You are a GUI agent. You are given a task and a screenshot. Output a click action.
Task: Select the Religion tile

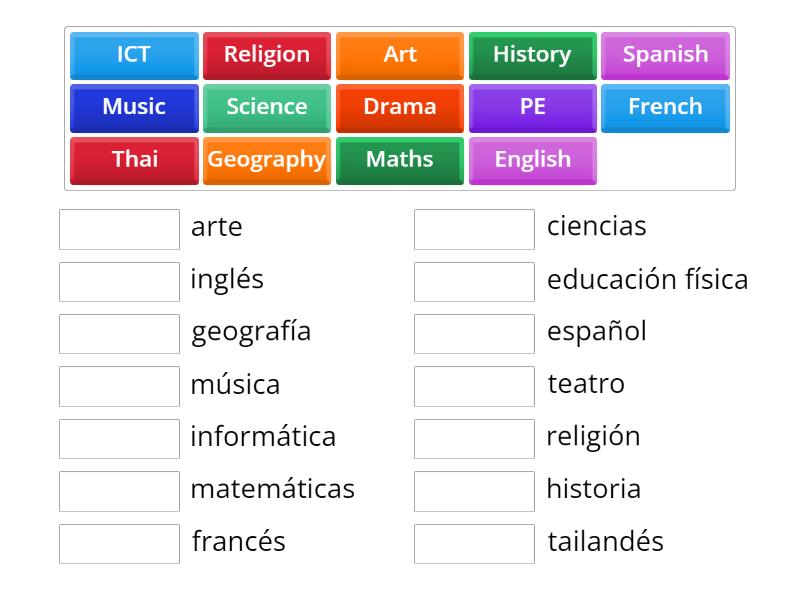point(267,55)
